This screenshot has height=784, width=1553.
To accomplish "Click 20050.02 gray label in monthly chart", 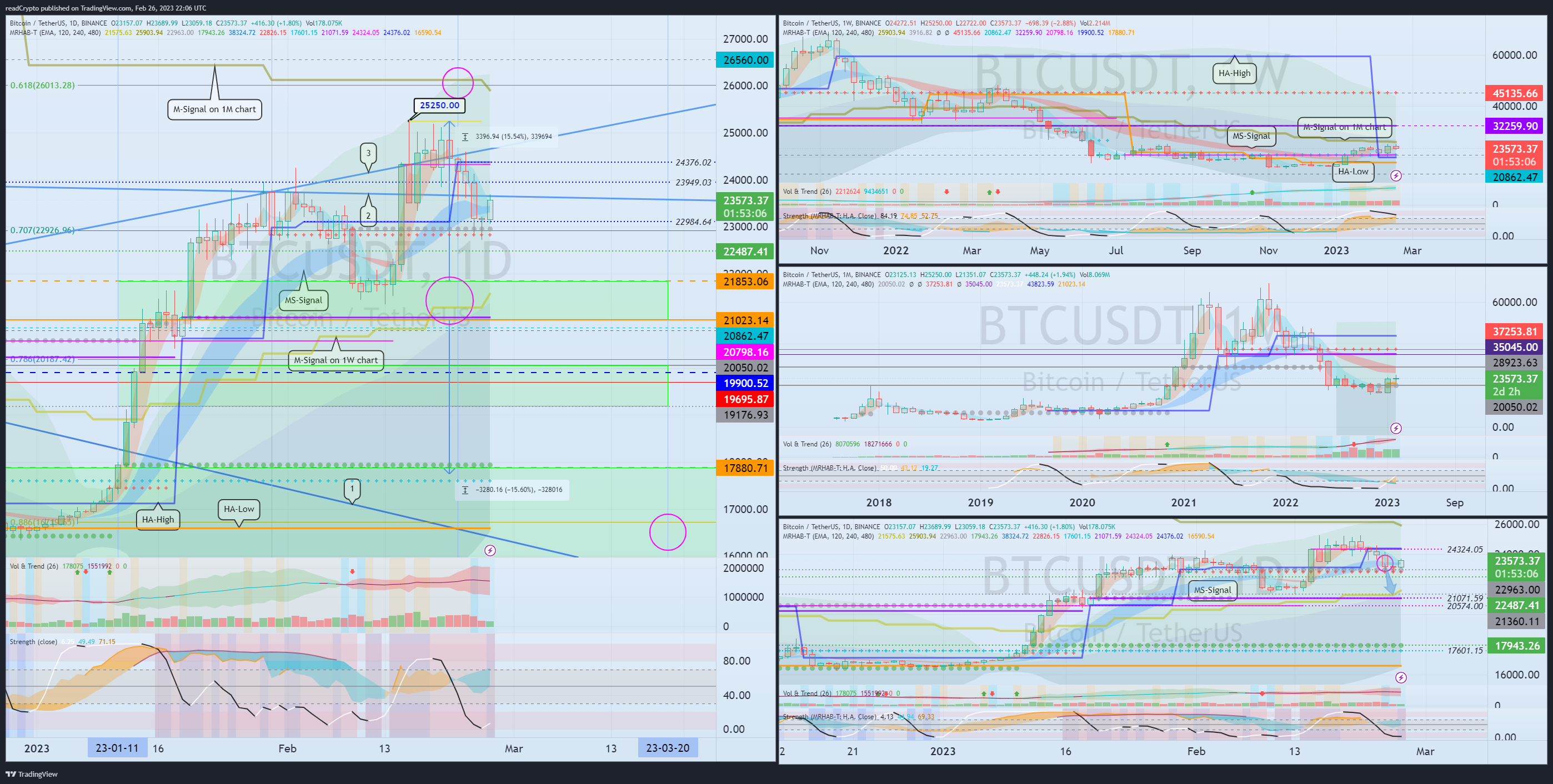I will (x=1515, y=408).
